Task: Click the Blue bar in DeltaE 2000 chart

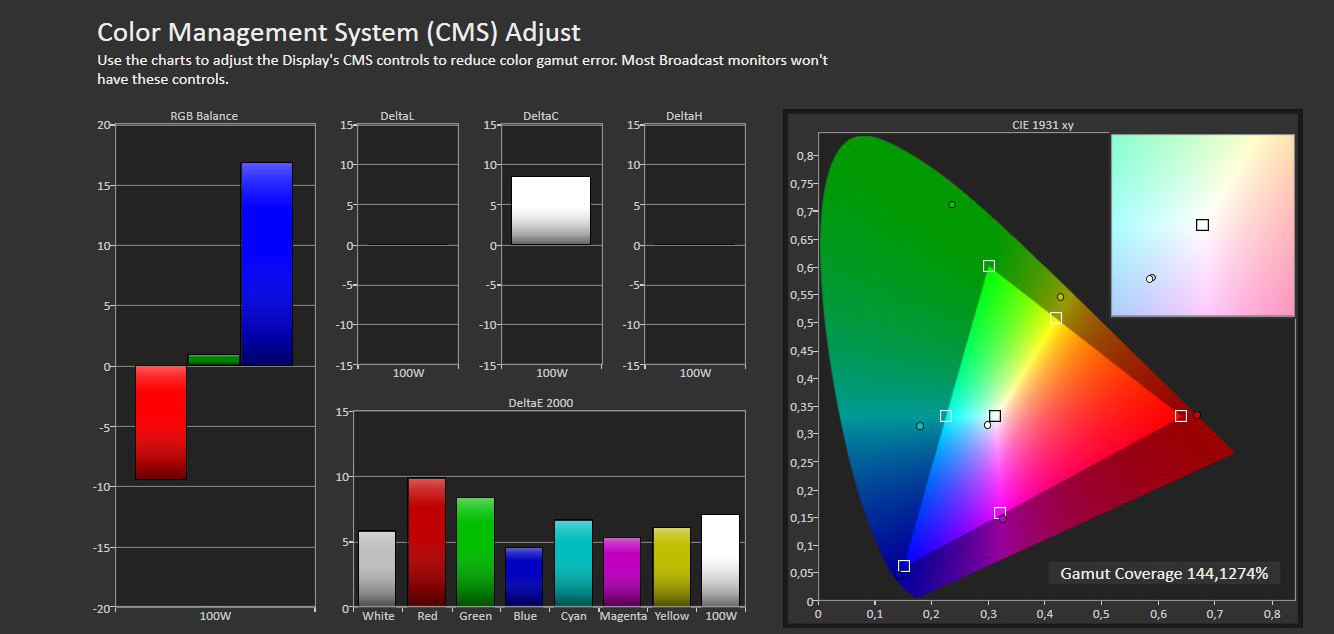Action: (x=524, y=576)
